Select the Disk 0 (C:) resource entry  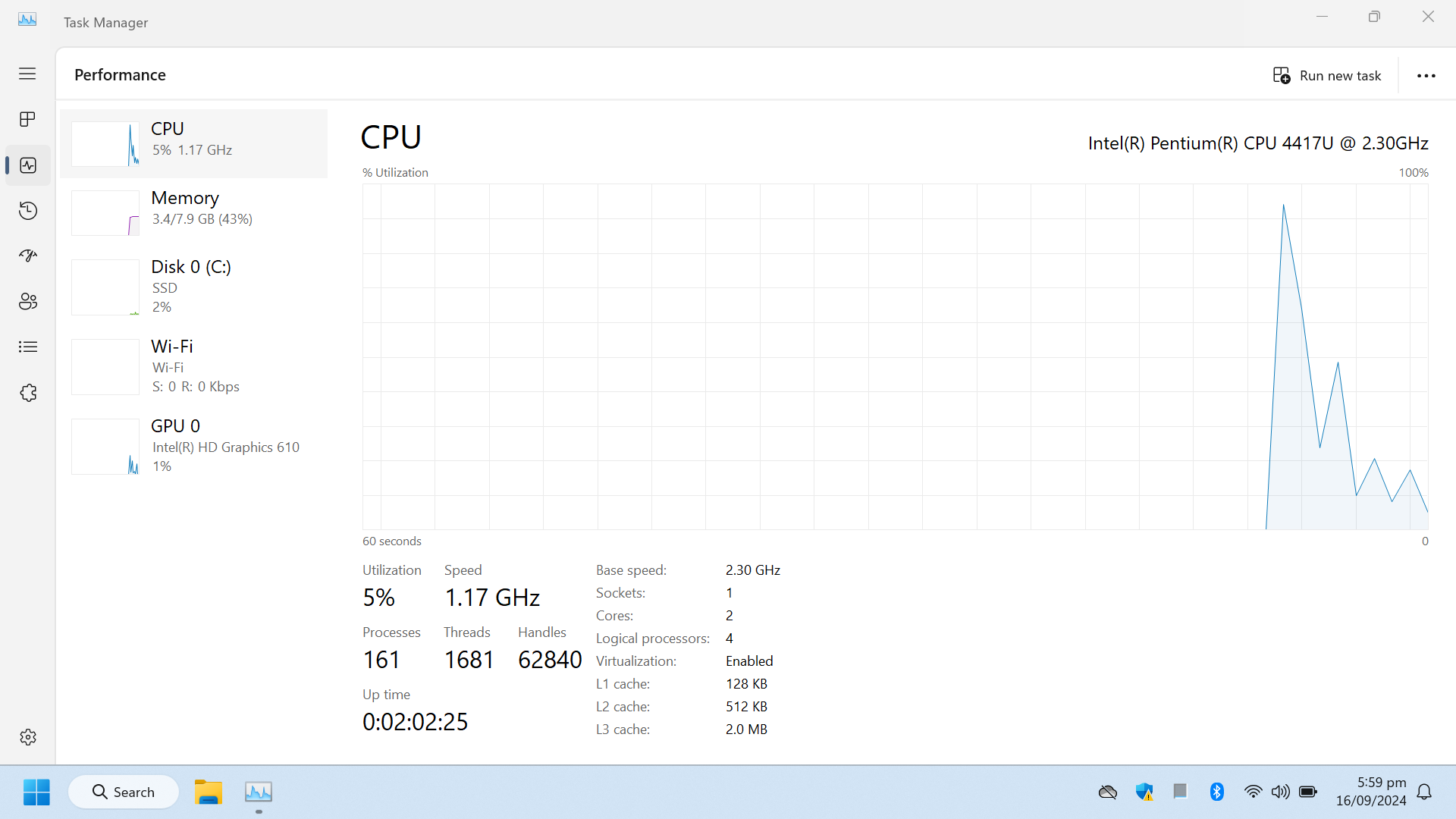194,287
